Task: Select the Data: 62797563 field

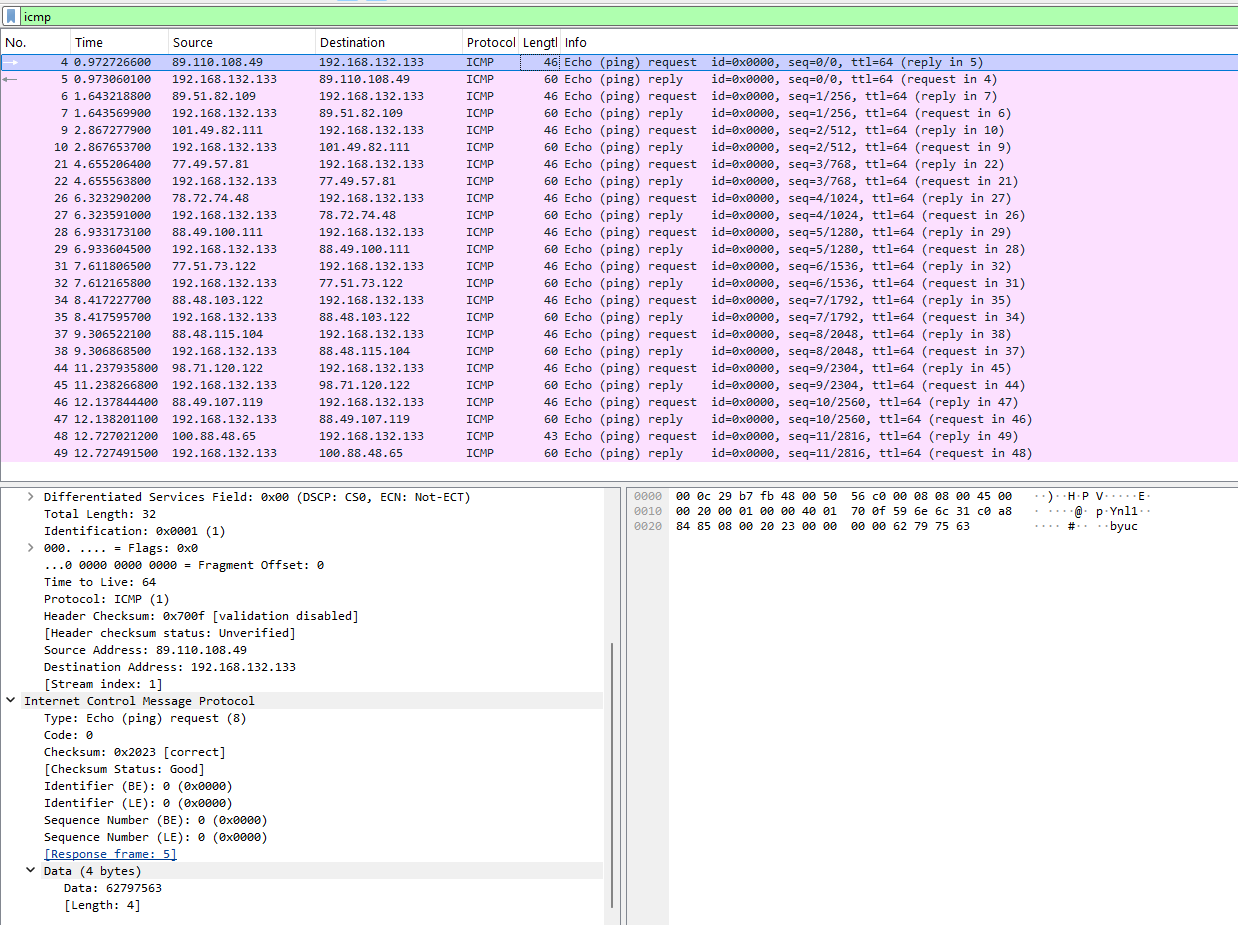Action: (x=113, y=888)
